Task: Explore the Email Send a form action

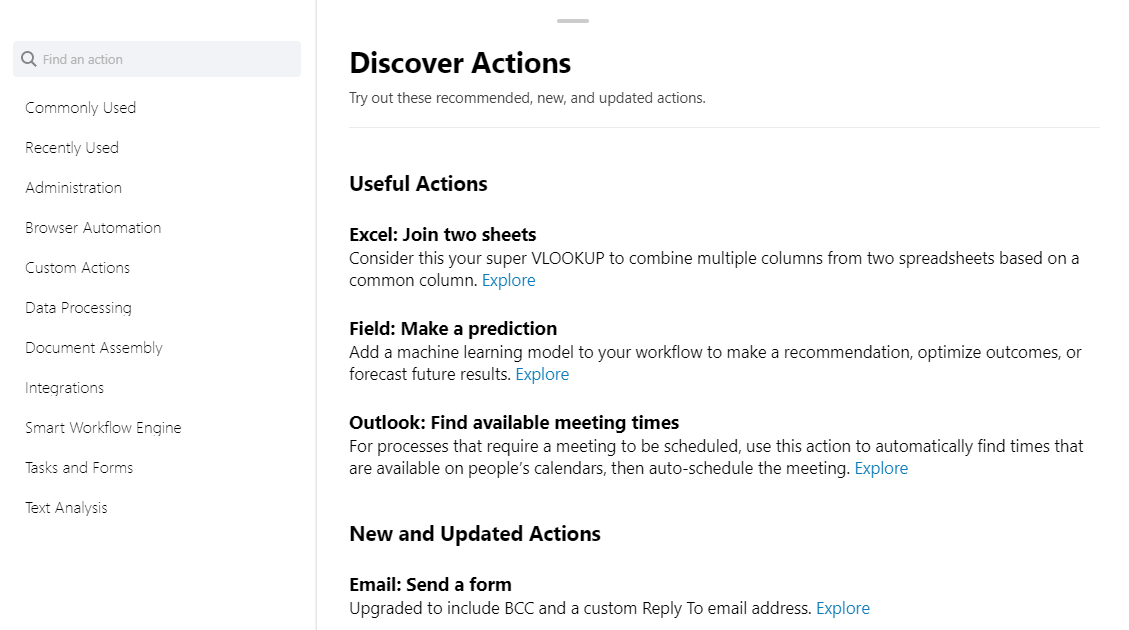Action: [843, 609]
